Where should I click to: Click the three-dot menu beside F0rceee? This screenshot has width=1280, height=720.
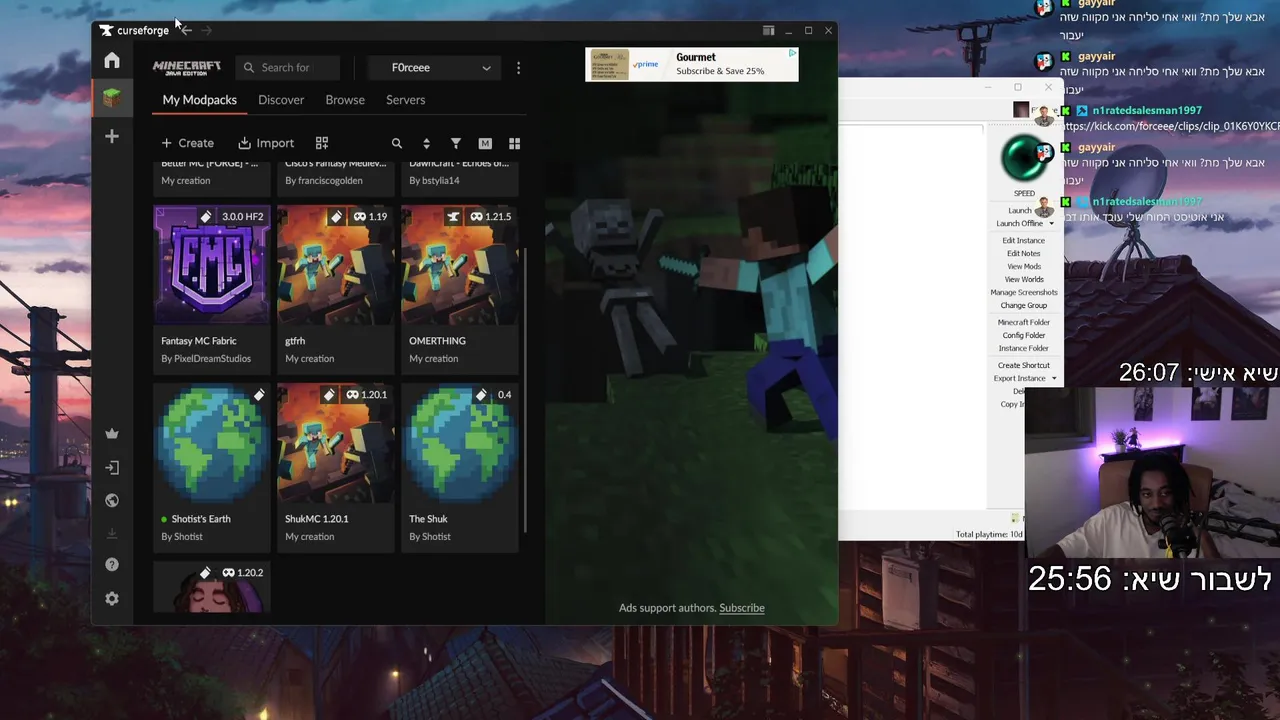click(518, 68)
